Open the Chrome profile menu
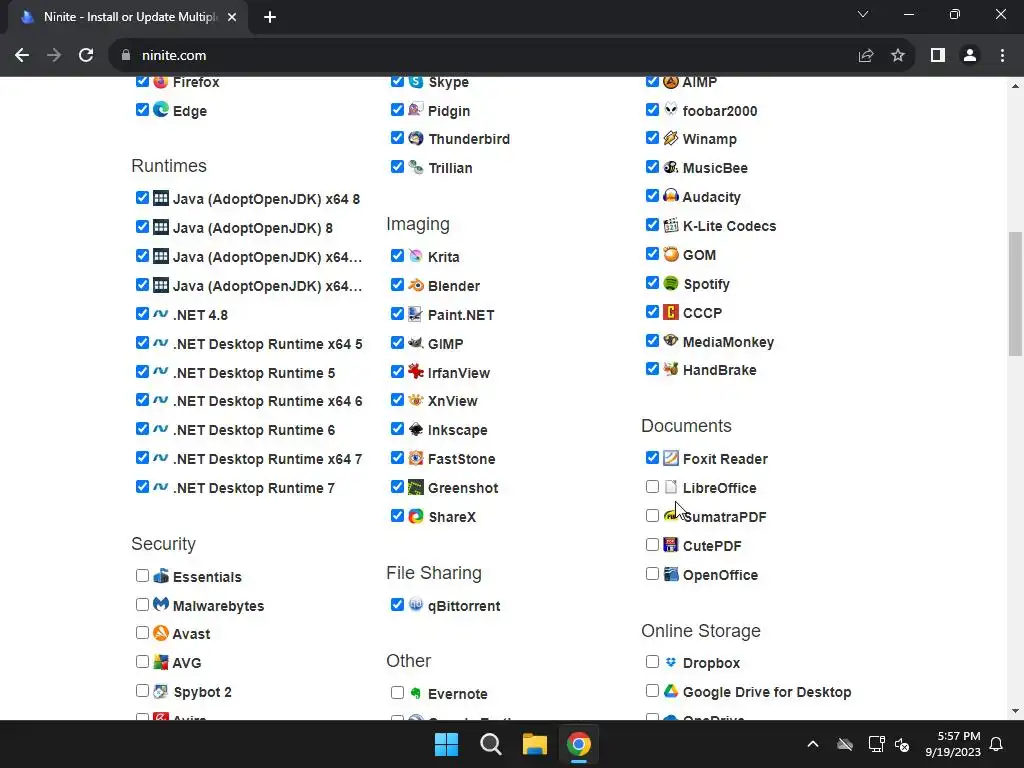The width and height of the screenshot is (1024, 768). tap(970, 56)
